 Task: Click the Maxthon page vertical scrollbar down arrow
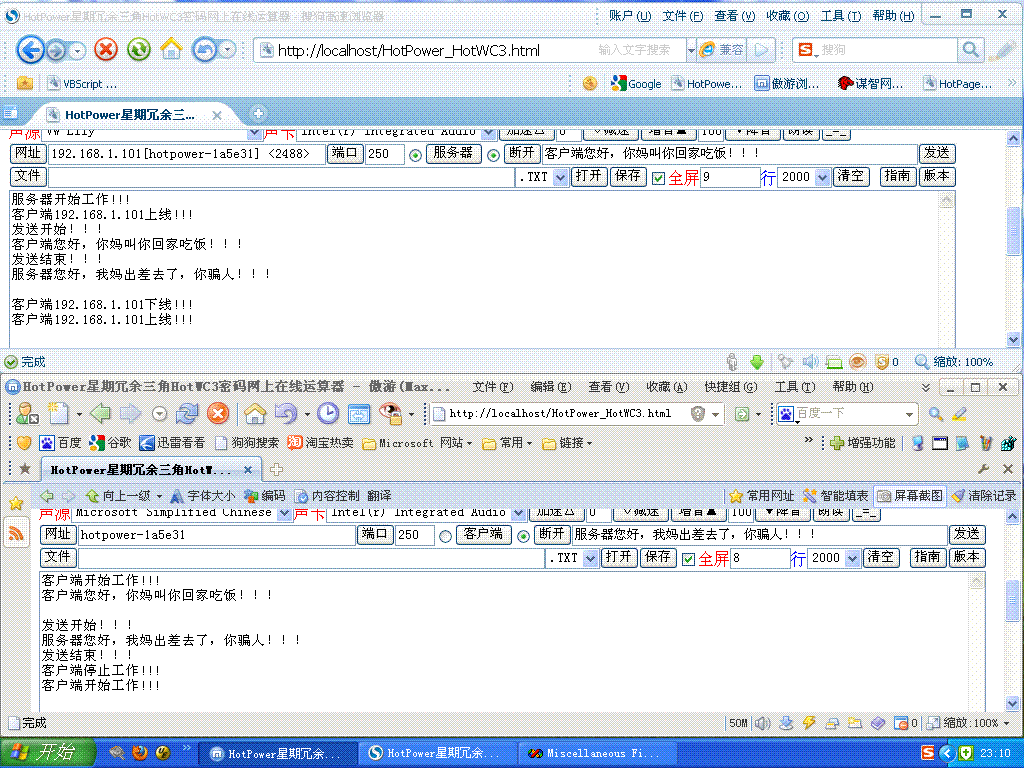pyautogui.click(x=1013, y=703)
